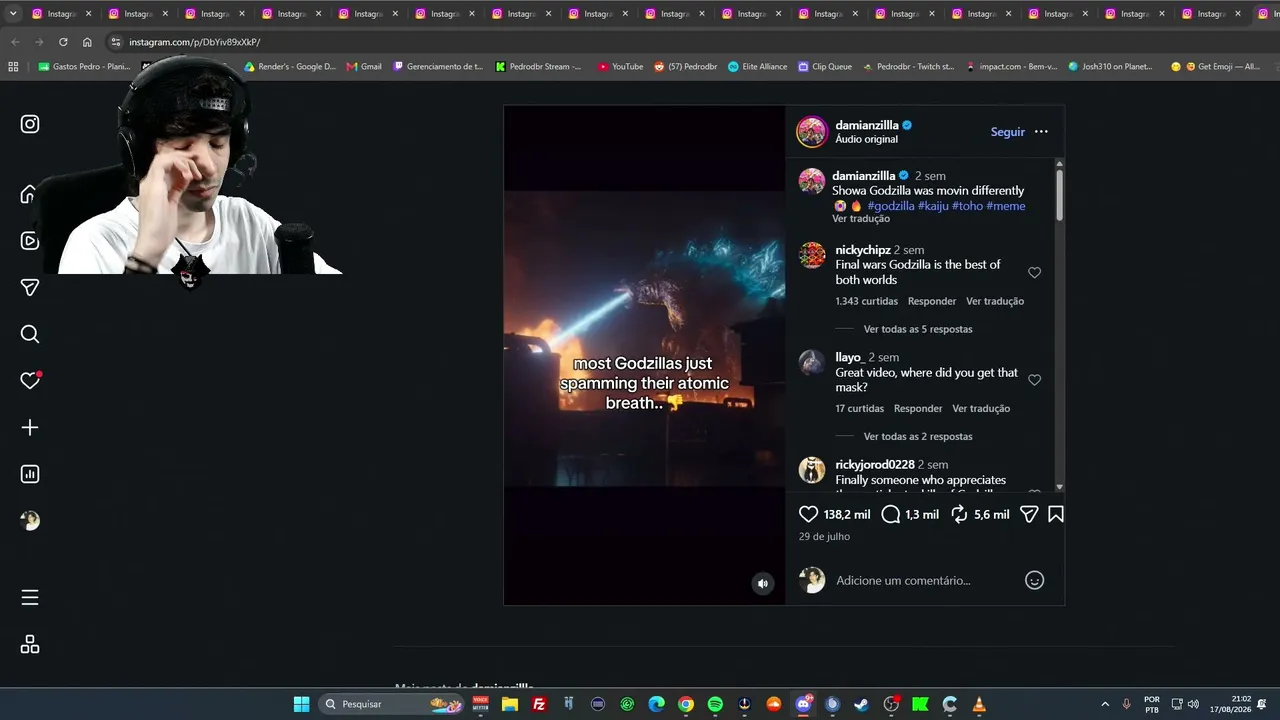The height and width of the screenshot is (720, 1280).
Task: Expand all 2 replies under llayo_
Action: pyautogui.click(x=918, y=436)
